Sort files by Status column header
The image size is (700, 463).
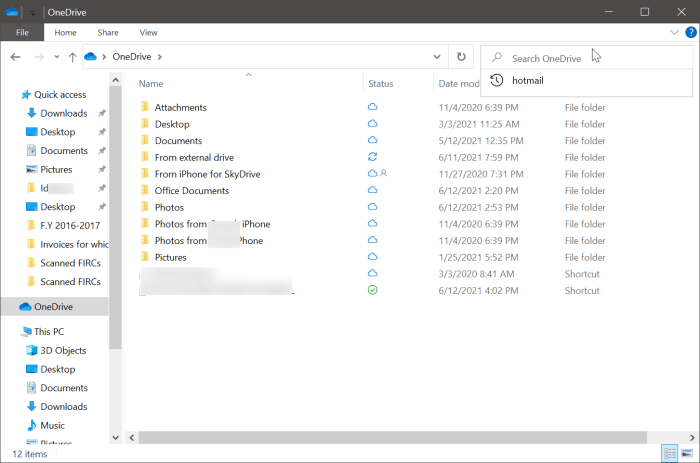point(381,83)
